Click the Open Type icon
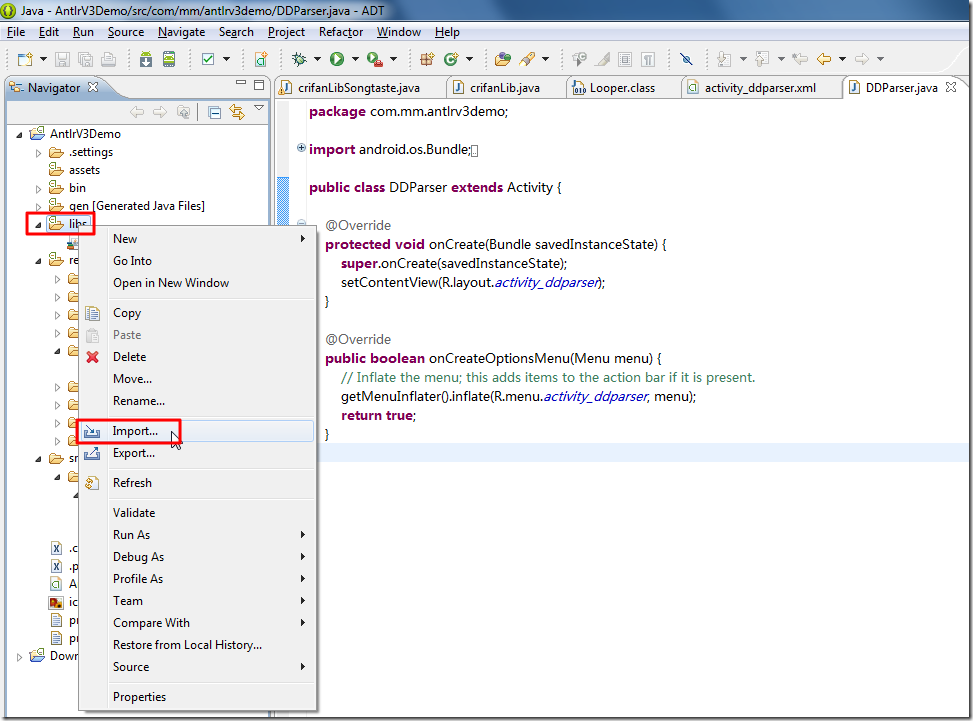 [x=503, y=59]
